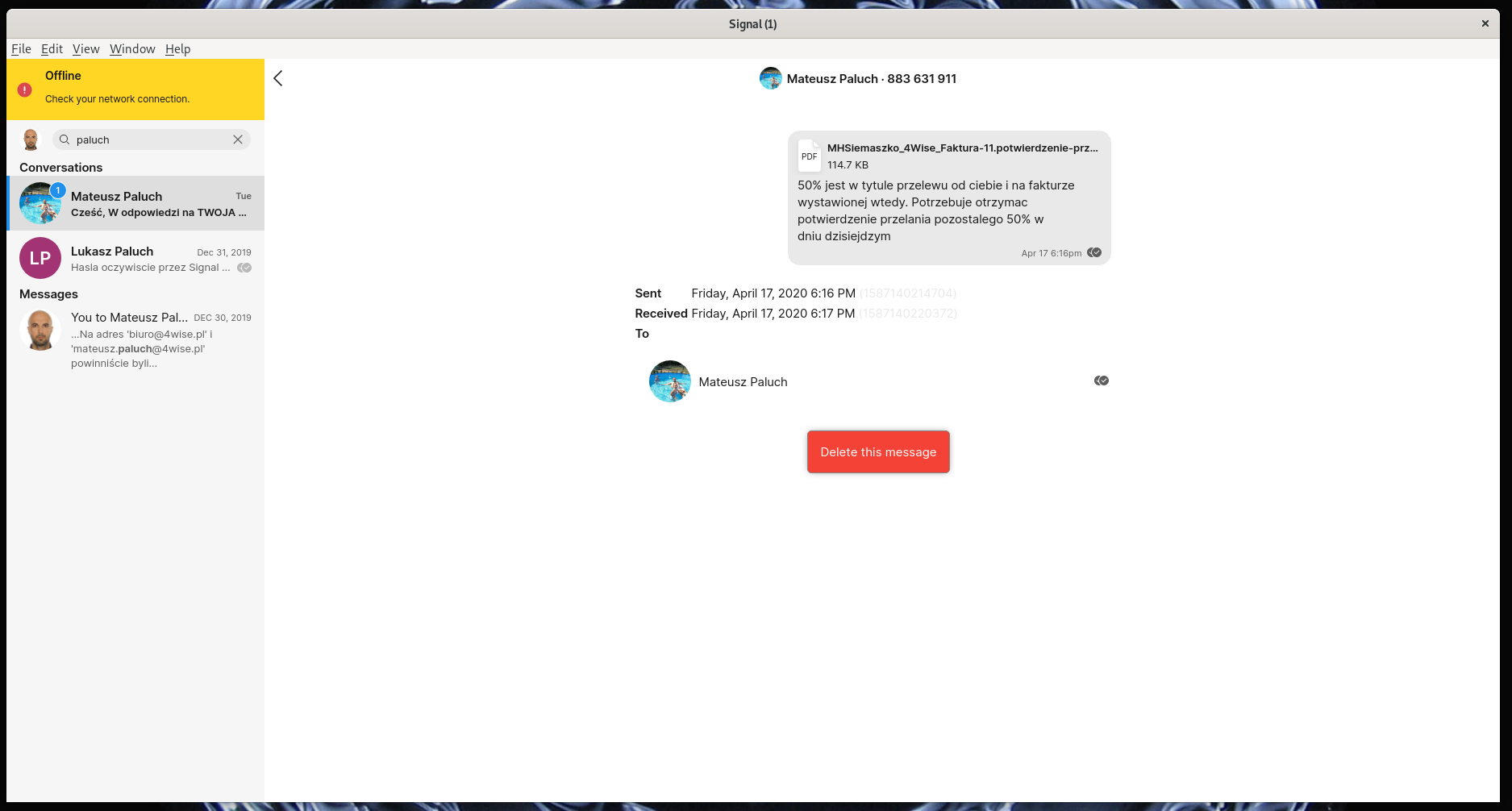This screenshot has height=811, width=1512.
Task: Open the Edit menu
Action: 52,49
